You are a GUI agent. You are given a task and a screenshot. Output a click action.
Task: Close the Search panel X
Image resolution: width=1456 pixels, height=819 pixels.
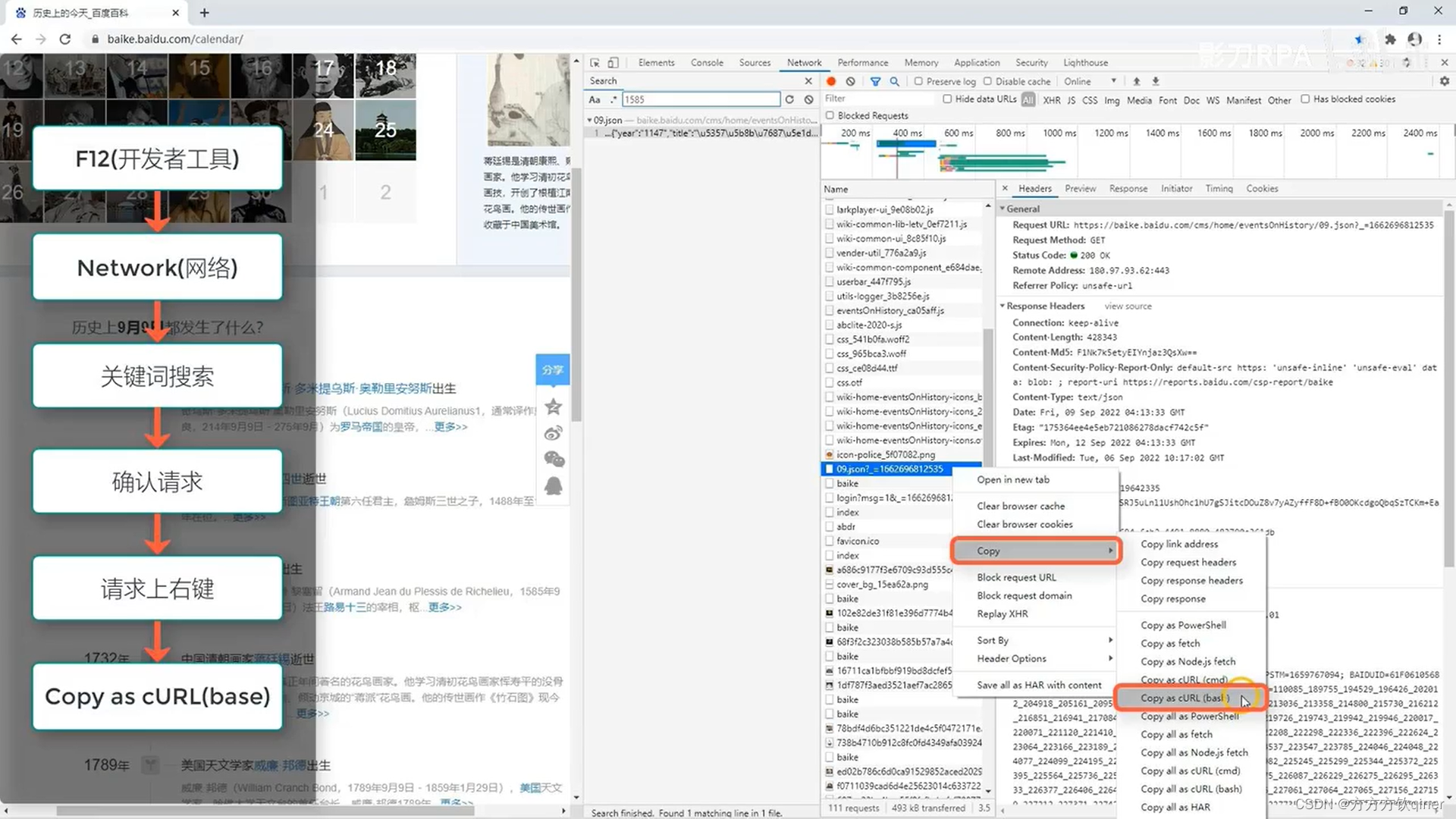808,81
